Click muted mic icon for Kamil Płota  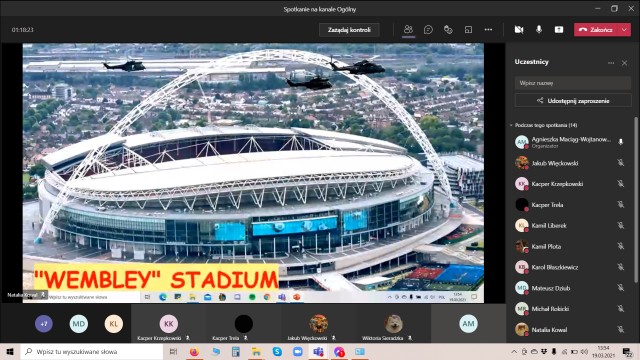point(620,246)
